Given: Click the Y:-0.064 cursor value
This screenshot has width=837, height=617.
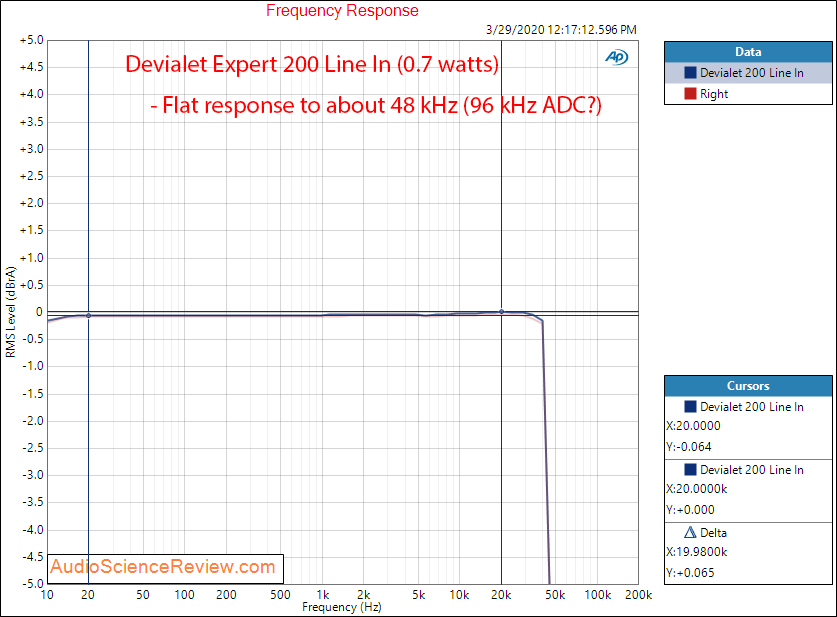Looking at the screenshot, I should pos(689,447).
